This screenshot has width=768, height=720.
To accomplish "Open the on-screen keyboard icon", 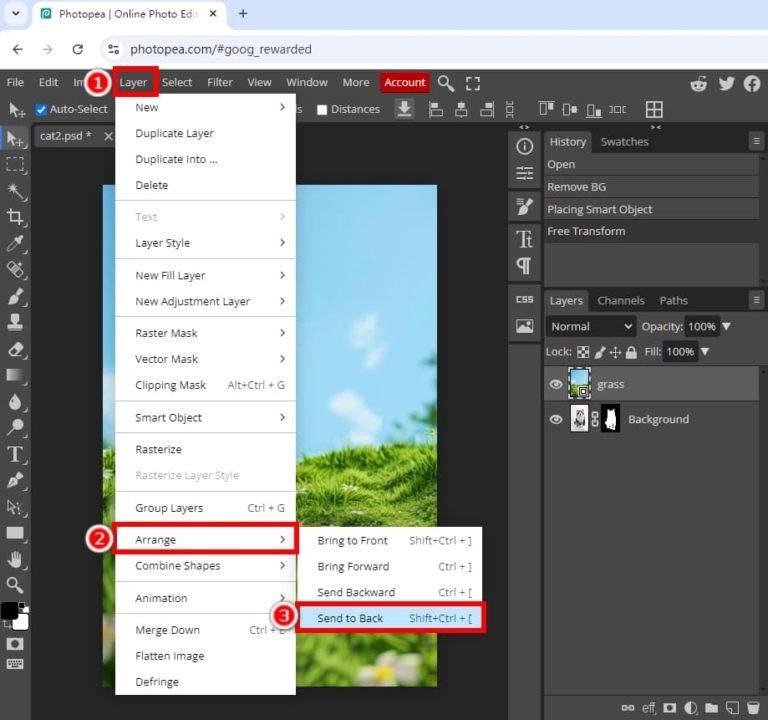I will click(x=15, y=664).
